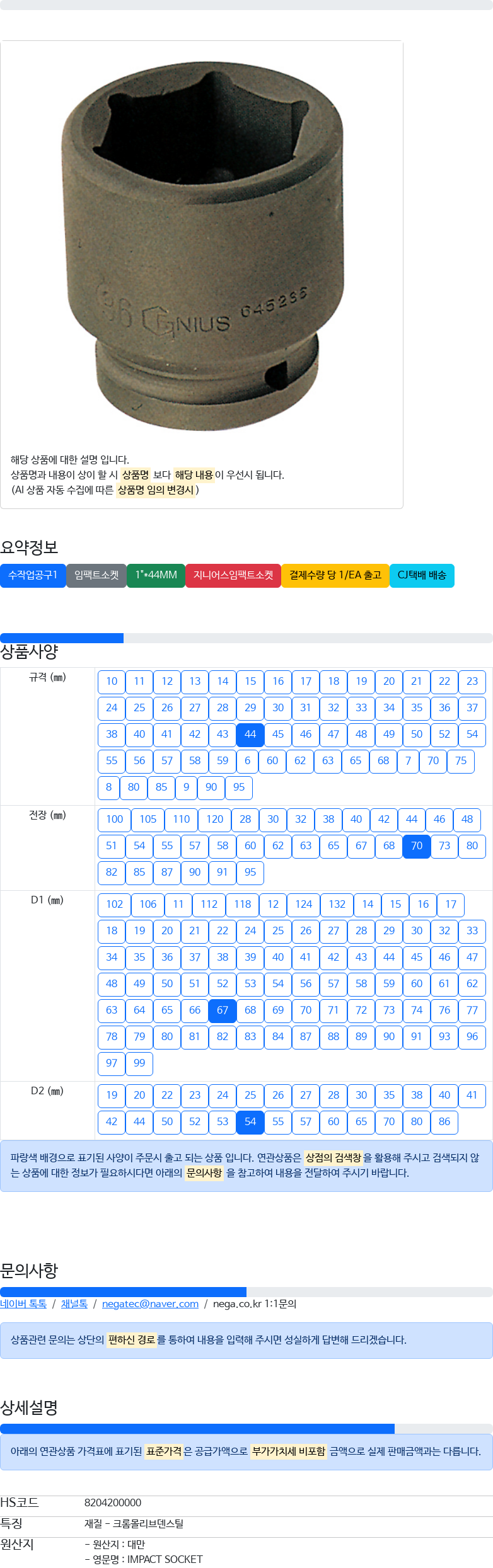Click the negatec@naver.com email link
Viewport: 493px width, 1568px height.
tap(150, 1304)
